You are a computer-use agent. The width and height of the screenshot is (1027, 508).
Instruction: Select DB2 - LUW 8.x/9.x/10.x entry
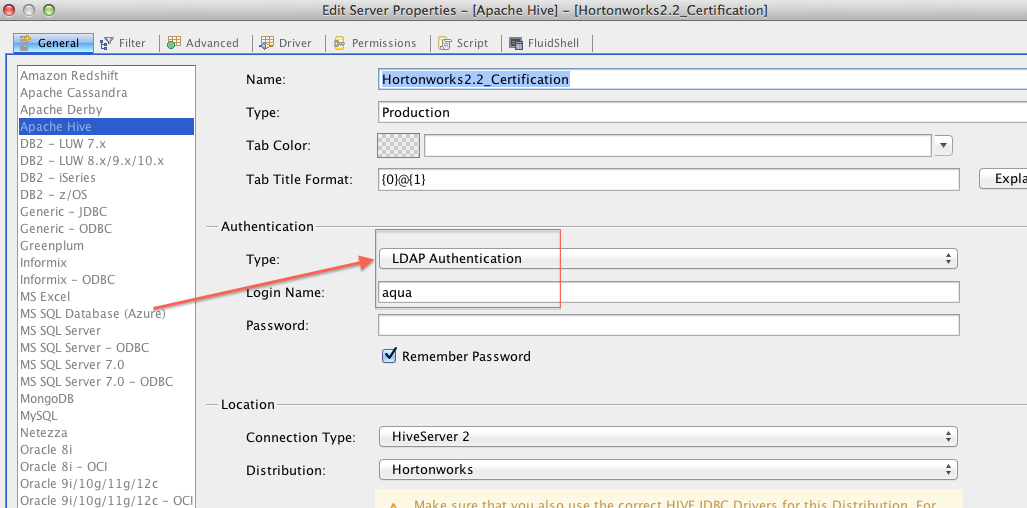107,161
